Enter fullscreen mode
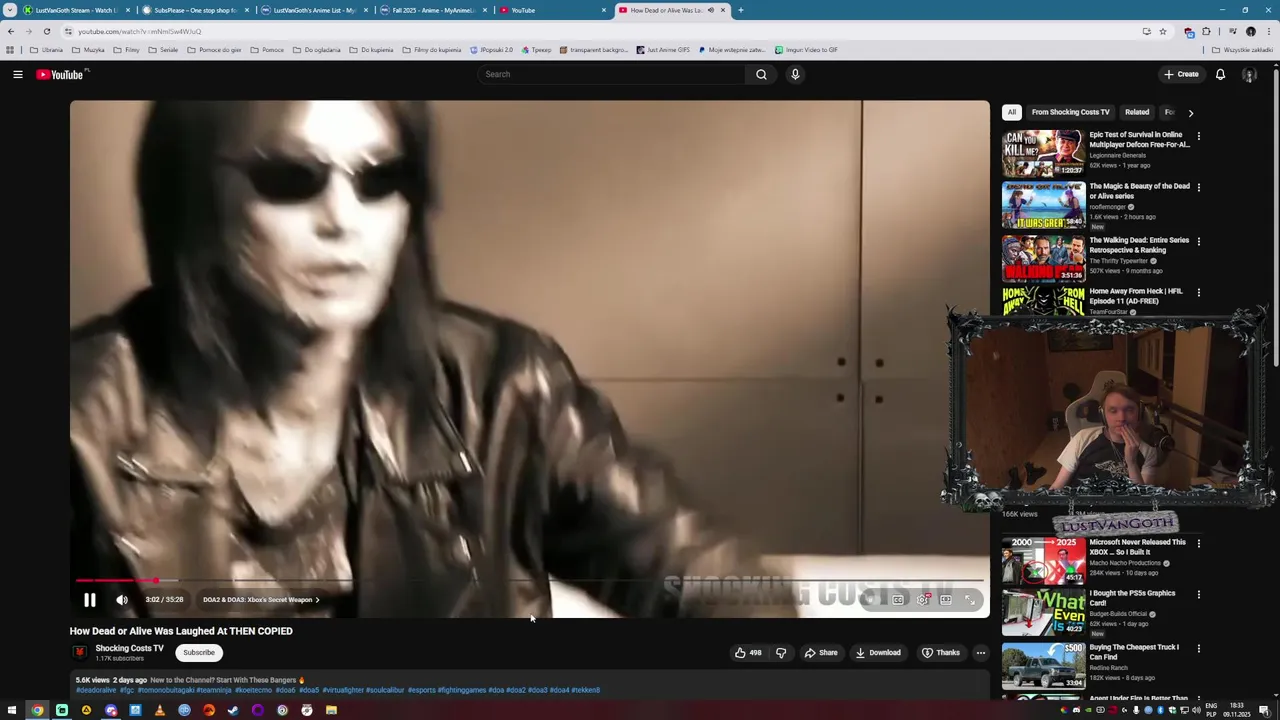 pyautogui.click(x=970, y=600)
